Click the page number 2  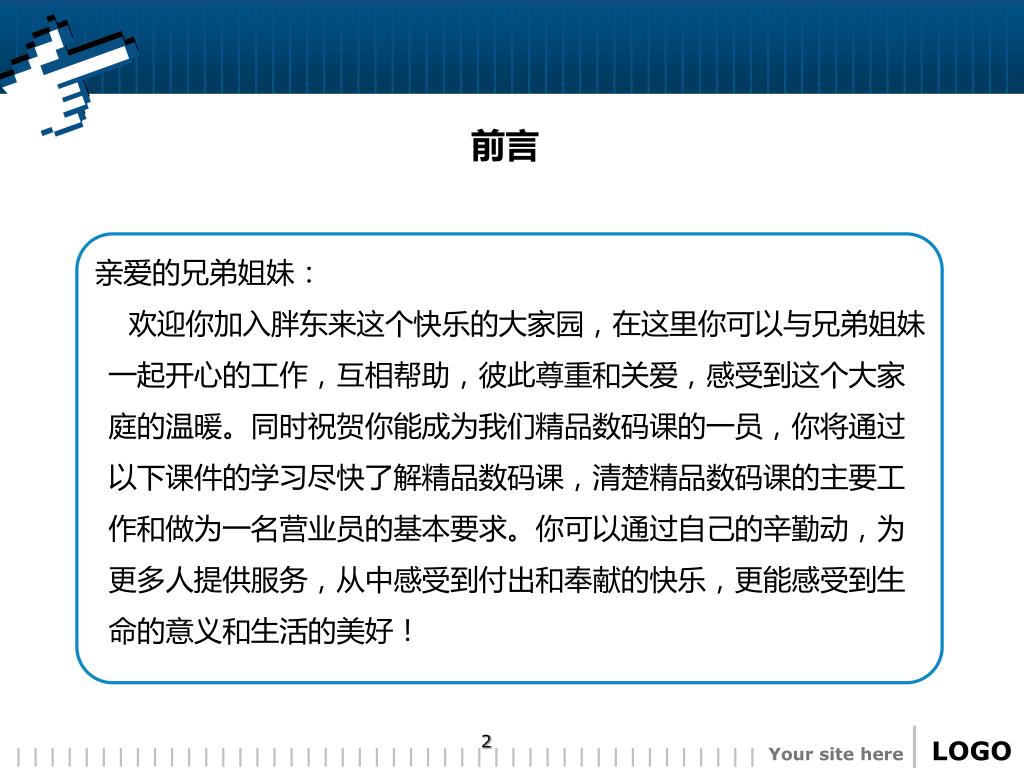tap(487, 741)
